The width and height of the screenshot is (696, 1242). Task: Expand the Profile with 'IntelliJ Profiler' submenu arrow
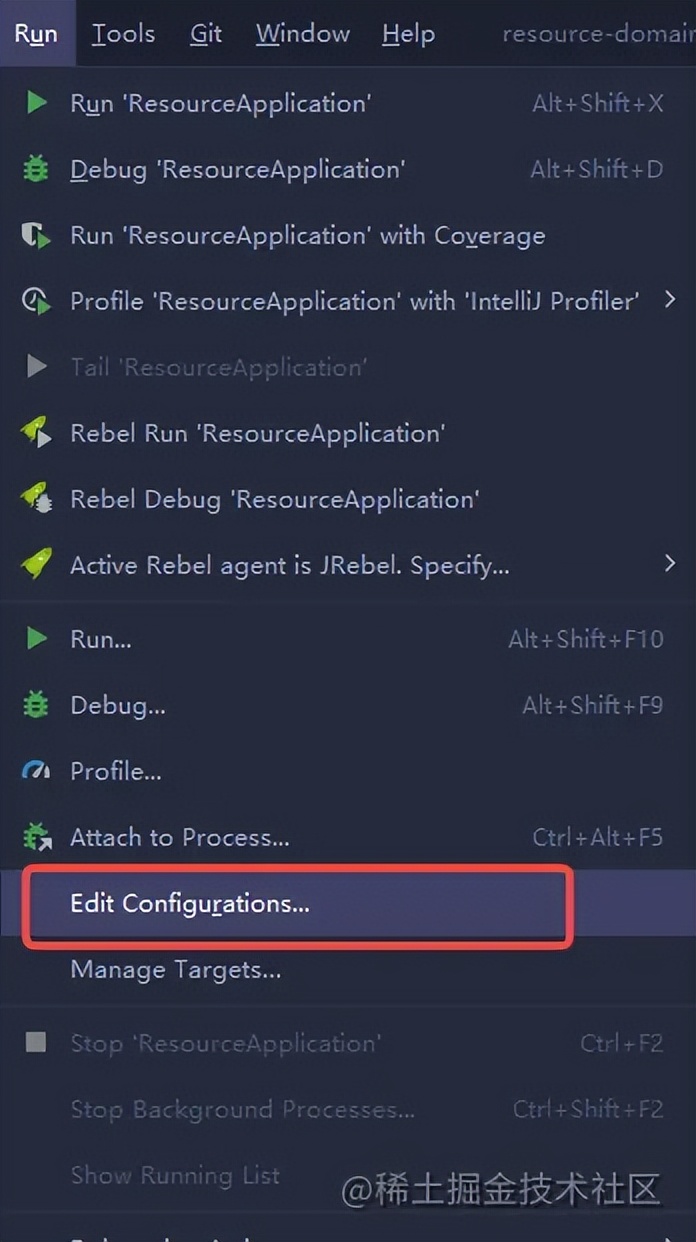pos(670,299)
